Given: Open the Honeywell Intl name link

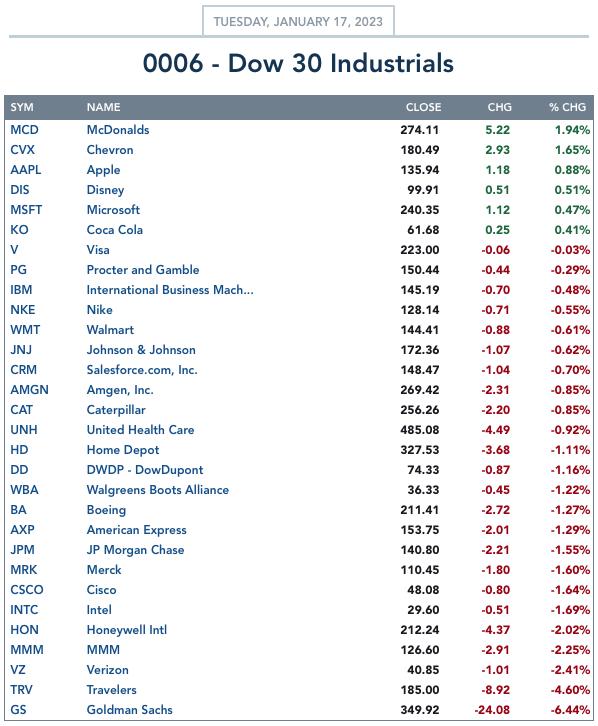Looking at the screenshot, I should 126,630.
